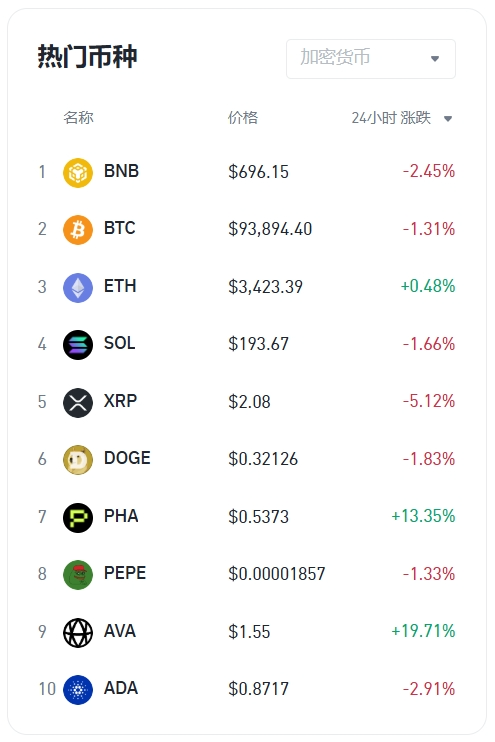Click the orange Bitcoin logo icon
The height and width of the screenshot is (742, 495).
point(78,230)
